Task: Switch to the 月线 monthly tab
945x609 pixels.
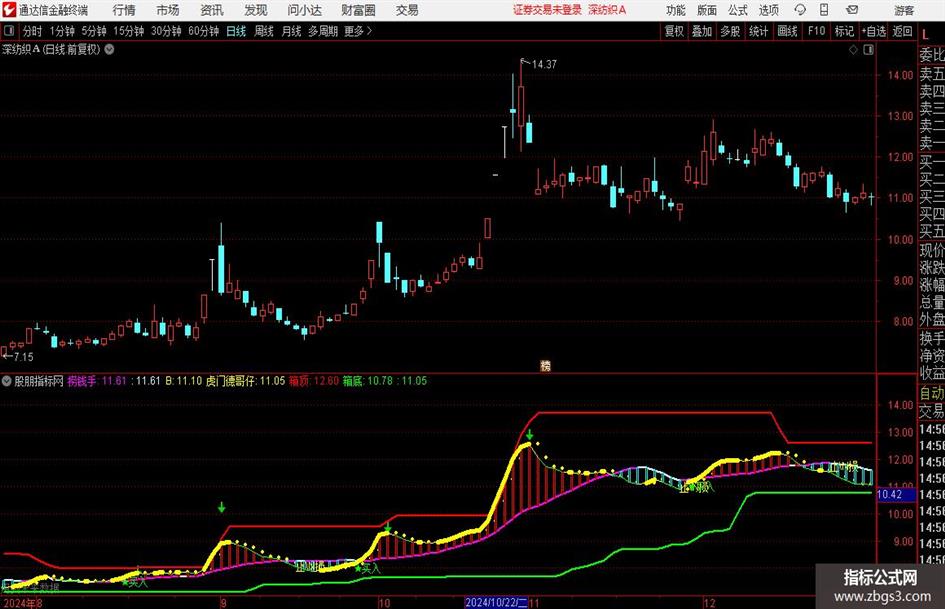Action: pos(292,31)
